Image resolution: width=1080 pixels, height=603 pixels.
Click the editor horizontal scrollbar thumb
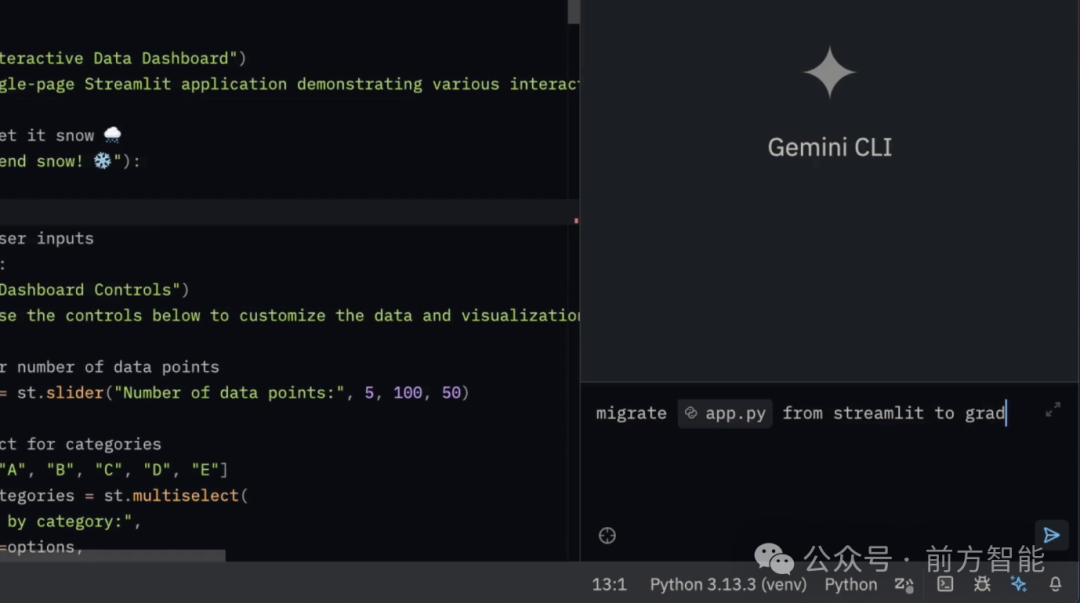(112, 555)
